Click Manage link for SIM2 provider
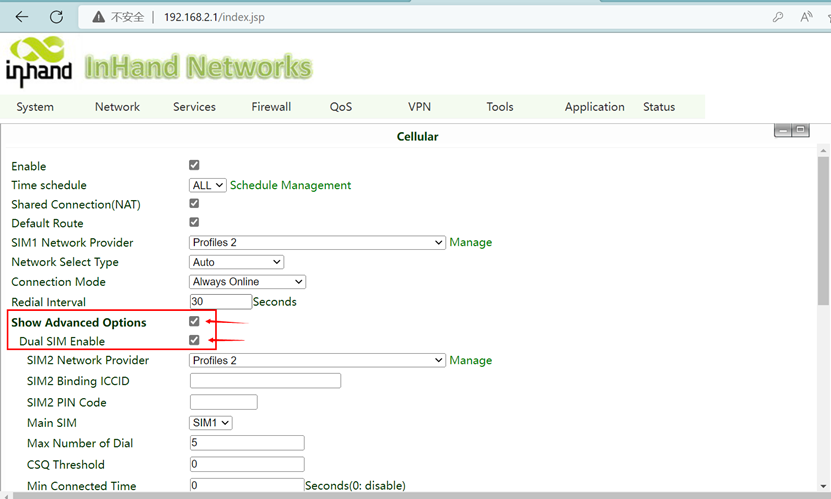 click(x=471, y=360)
